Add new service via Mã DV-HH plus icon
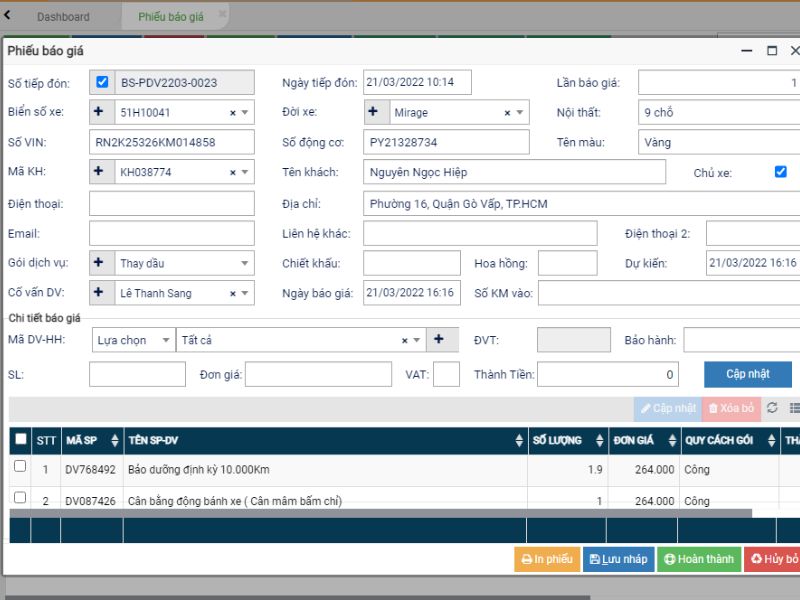The width and height of the screenshot is (800, 600). point(439,340)
